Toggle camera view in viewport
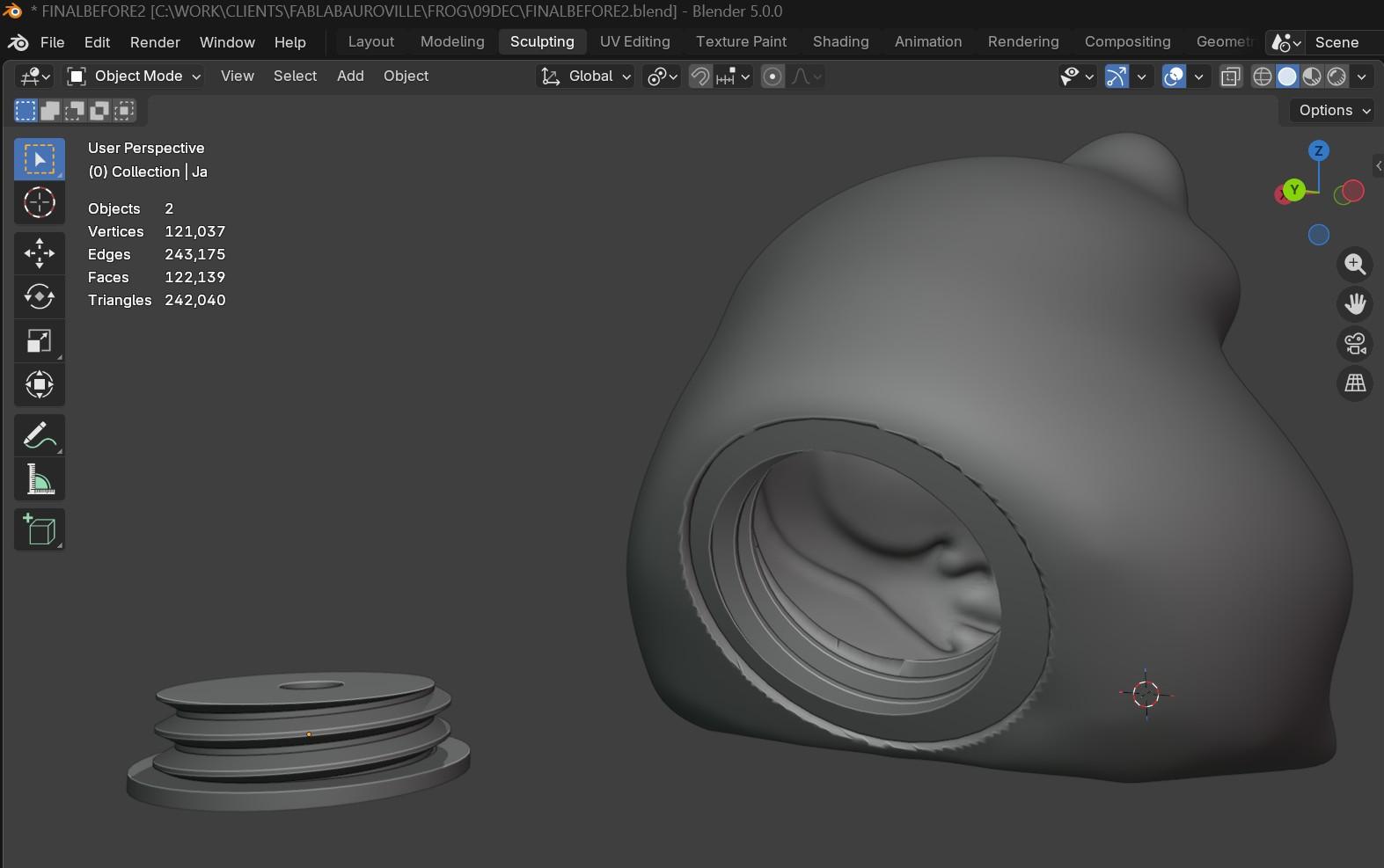 [x=1355, y=343]
